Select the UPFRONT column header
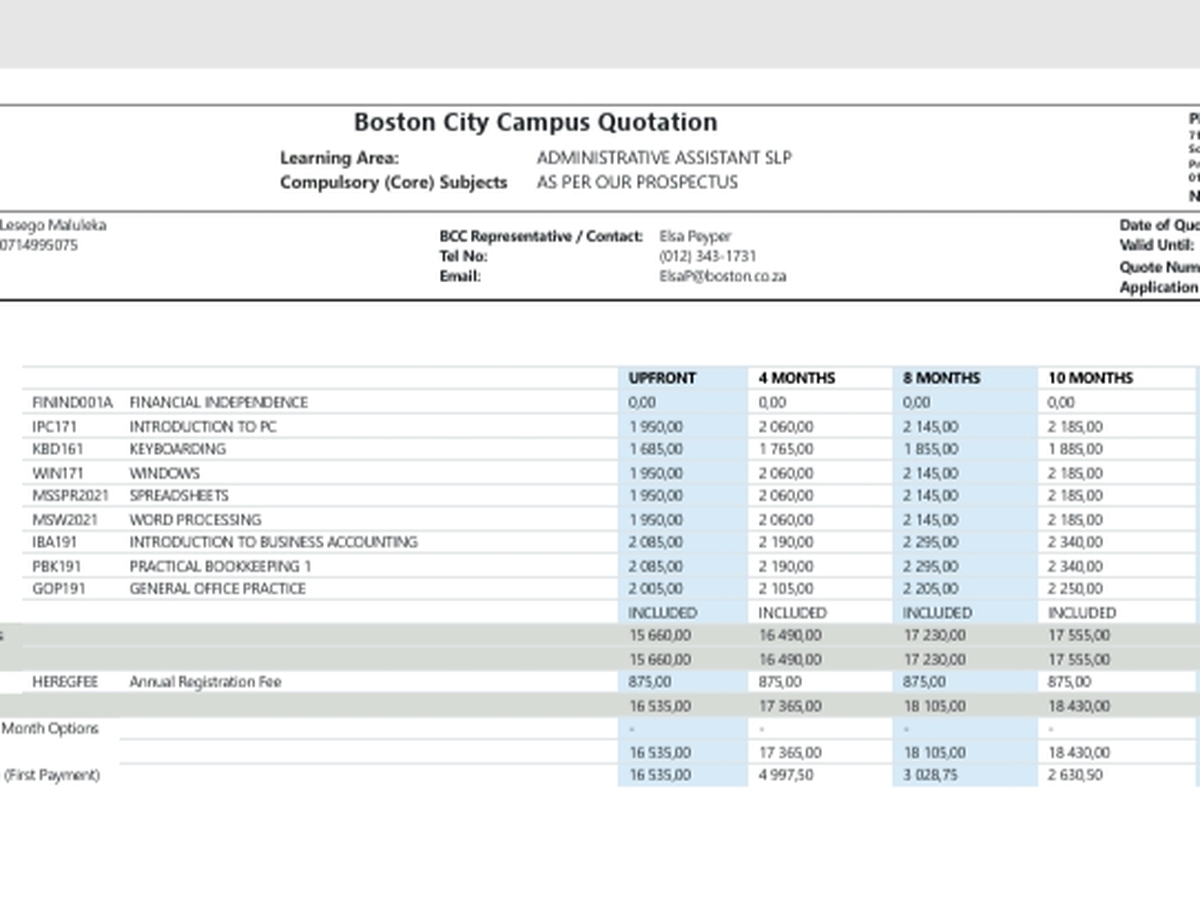This screenshot has height=900, width=1200. 662,378
